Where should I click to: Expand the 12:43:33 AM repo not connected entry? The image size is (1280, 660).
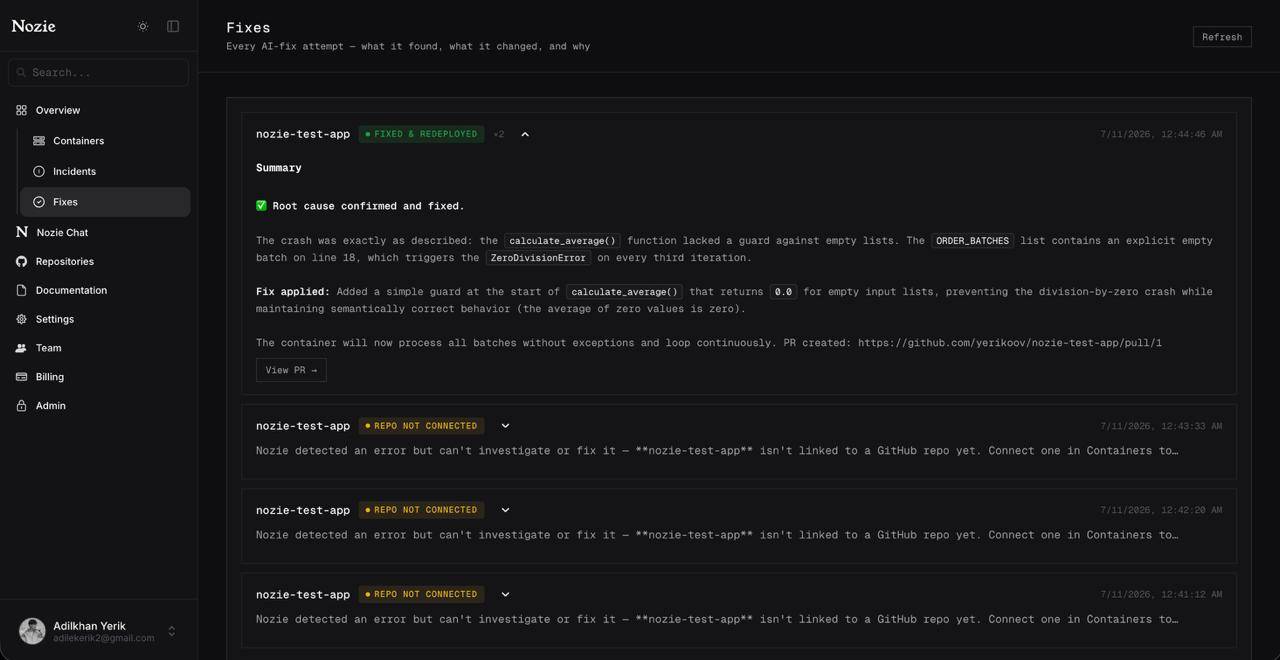505,426
